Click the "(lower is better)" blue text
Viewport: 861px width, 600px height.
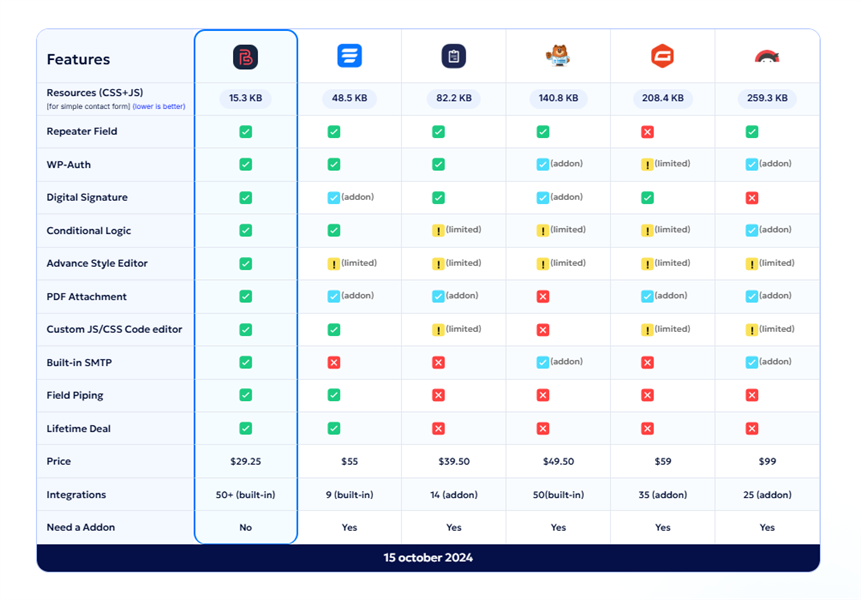point(158,107)
